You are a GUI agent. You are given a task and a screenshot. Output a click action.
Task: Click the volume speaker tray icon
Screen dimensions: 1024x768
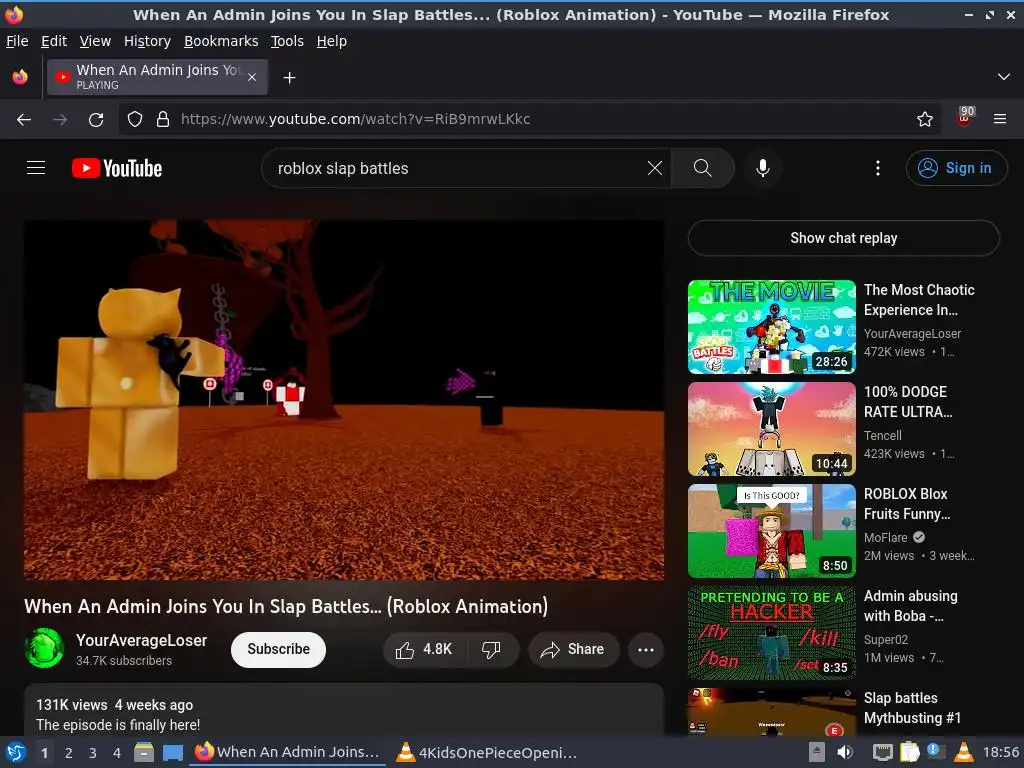tap(845, 752)
